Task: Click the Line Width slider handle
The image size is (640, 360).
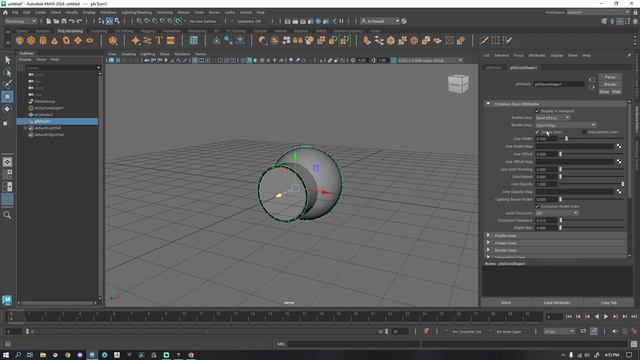Action: (566, 139)
